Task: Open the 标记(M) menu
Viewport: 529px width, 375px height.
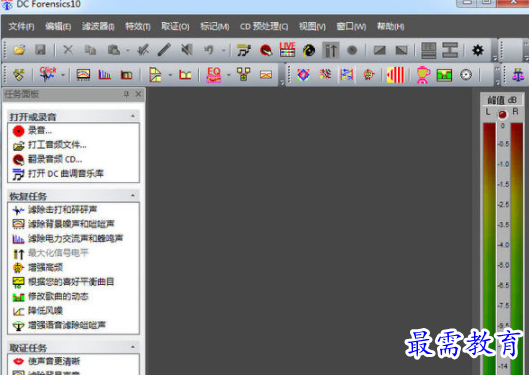Action: pos(215,26)
